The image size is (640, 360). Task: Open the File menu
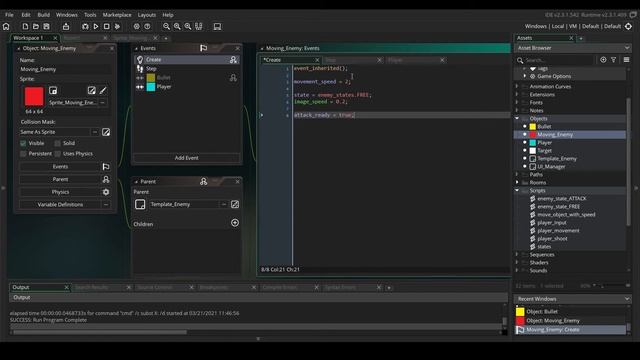(9, 15)
